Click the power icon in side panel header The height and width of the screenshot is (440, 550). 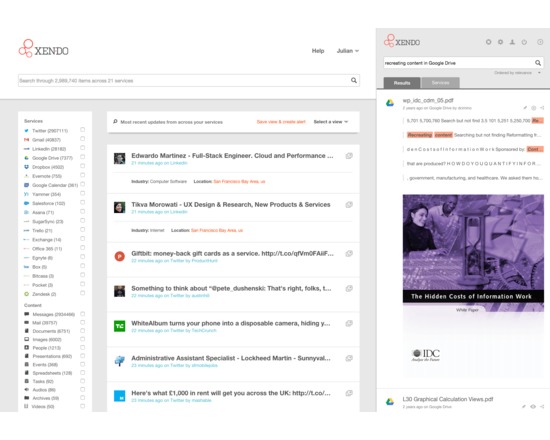tap(524, 42)
